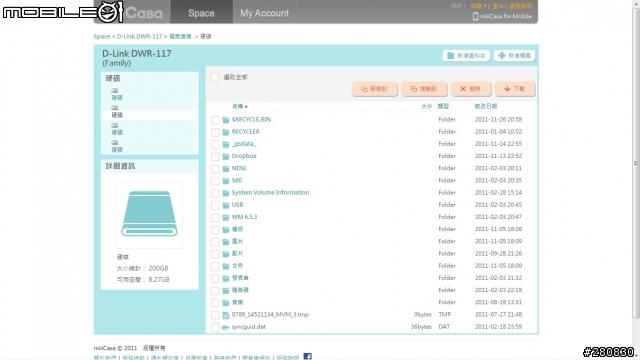Toggle the name column sort arrow

[x=246, y=107]
